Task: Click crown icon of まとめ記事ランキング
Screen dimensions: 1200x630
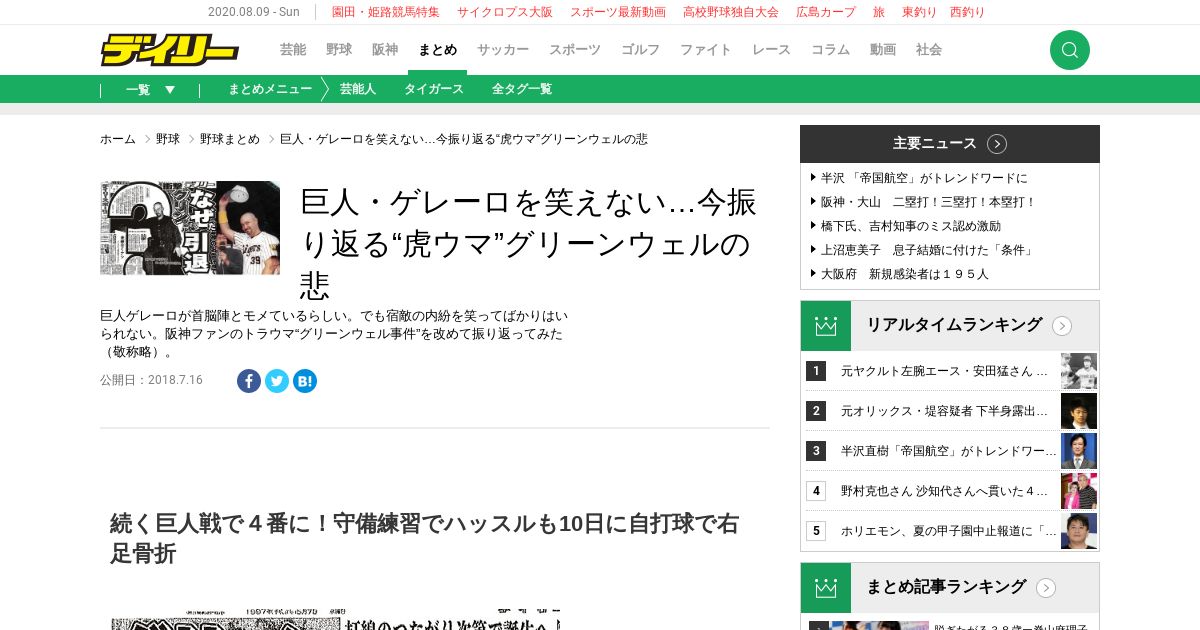Action: tap(826, 588)
